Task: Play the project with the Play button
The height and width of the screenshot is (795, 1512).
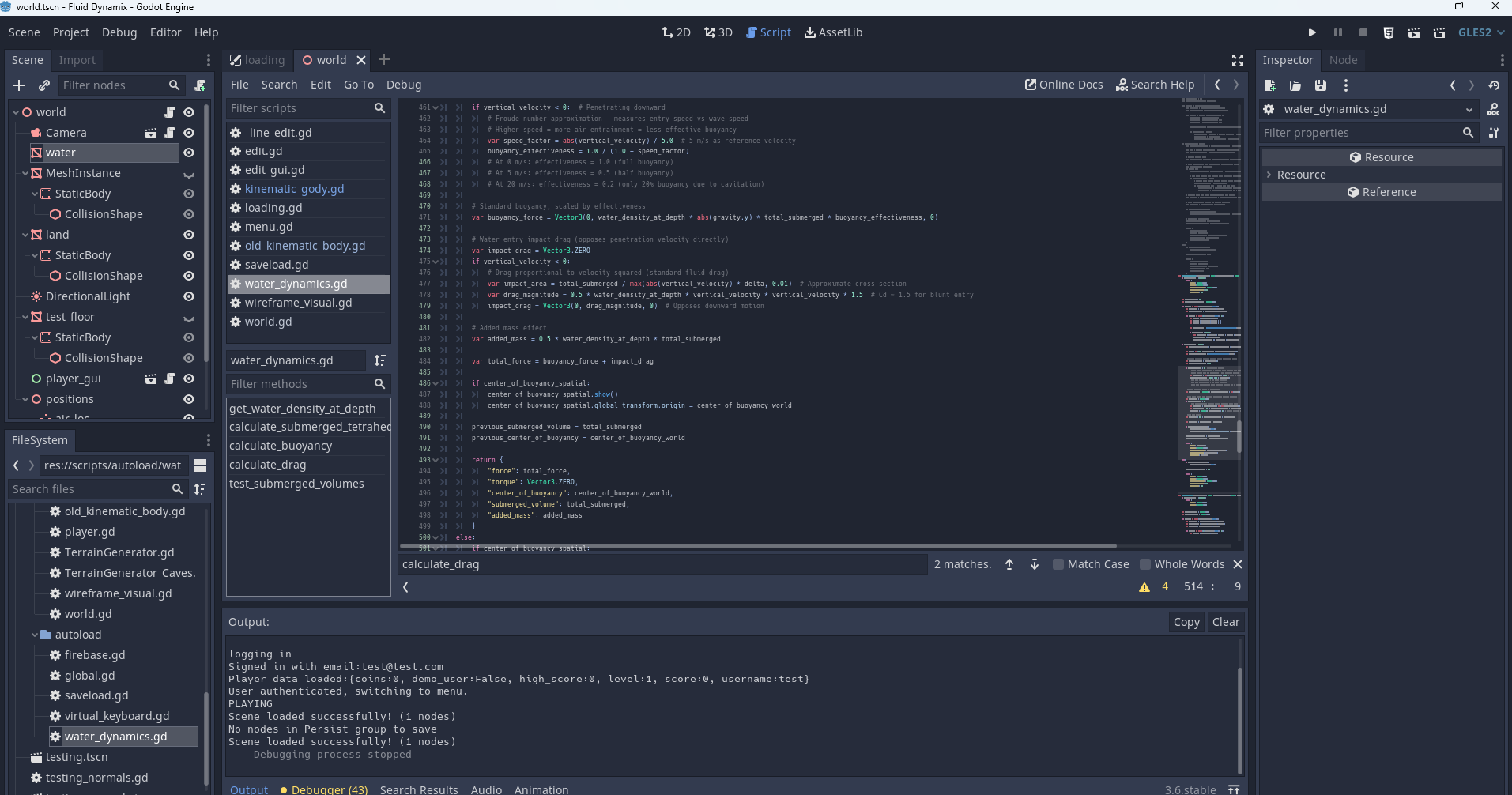Action: (1312, 32)
